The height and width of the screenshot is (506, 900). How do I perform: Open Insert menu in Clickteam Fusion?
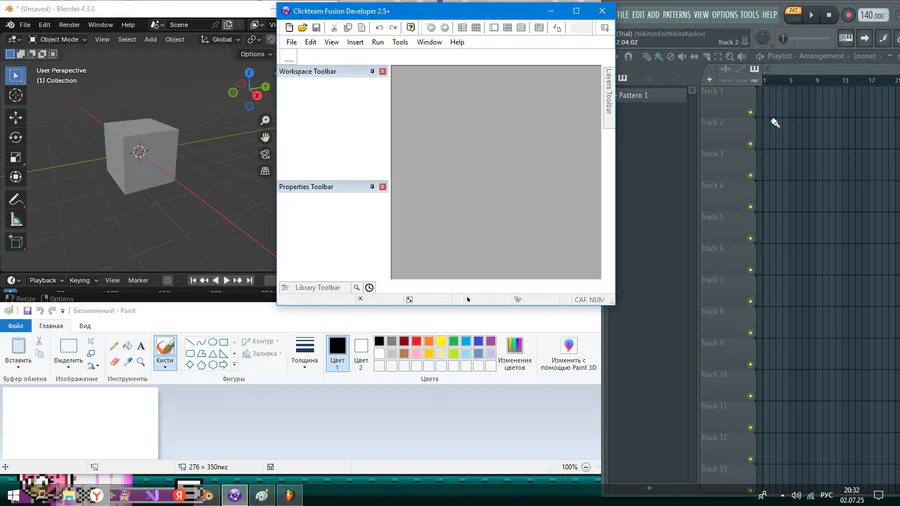(x=355, y=42)
